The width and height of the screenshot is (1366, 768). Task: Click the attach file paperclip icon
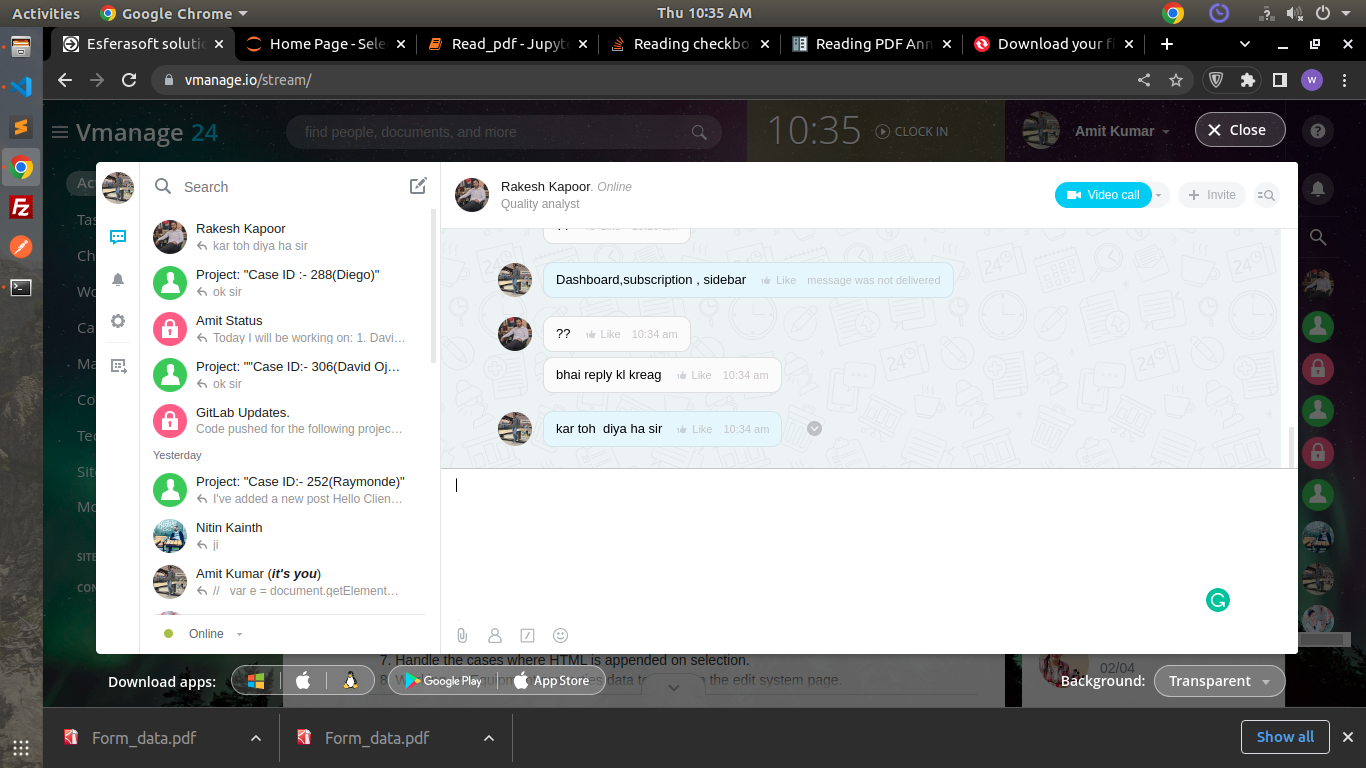(x=462, y=635)
